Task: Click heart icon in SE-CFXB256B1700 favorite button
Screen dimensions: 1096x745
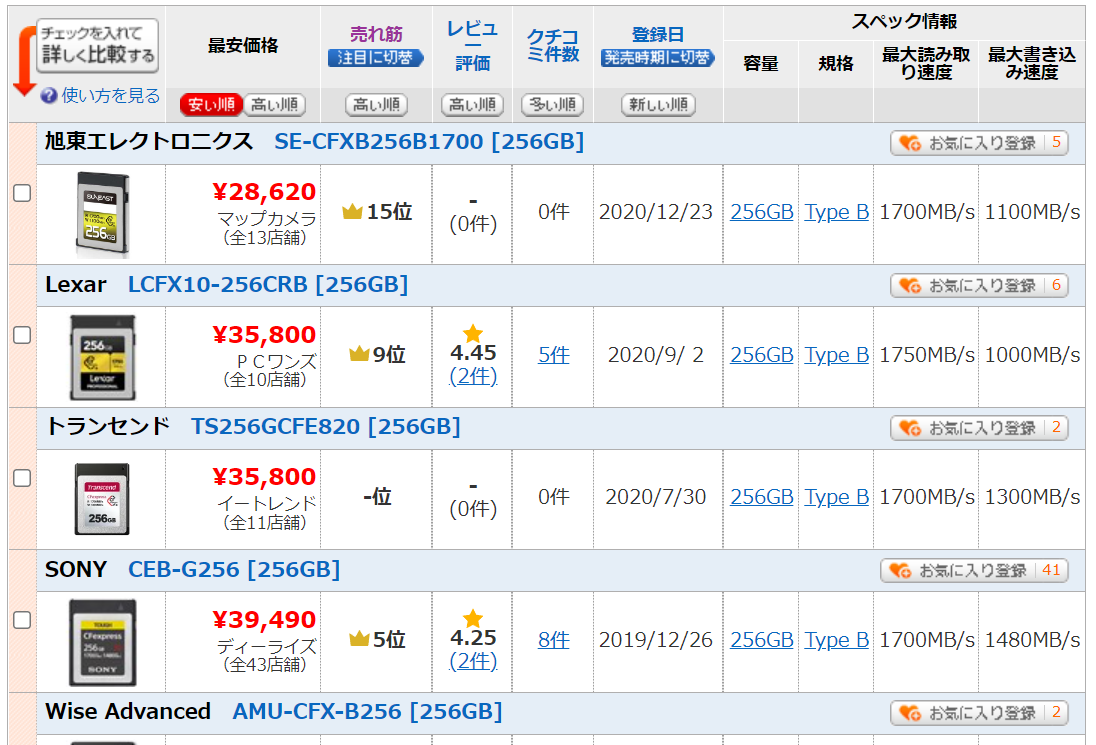Action: coord(910,143)
